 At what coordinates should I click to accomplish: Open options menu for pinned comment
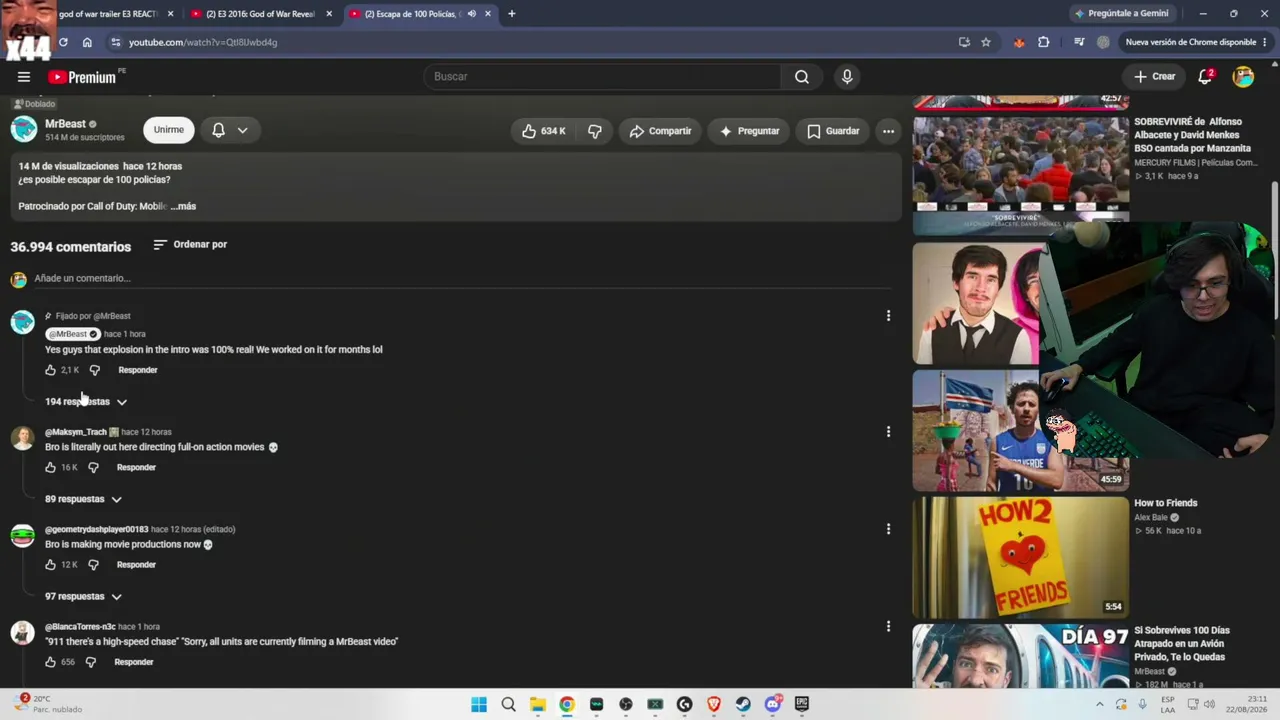pyautogui.click(x=888, y=316)
